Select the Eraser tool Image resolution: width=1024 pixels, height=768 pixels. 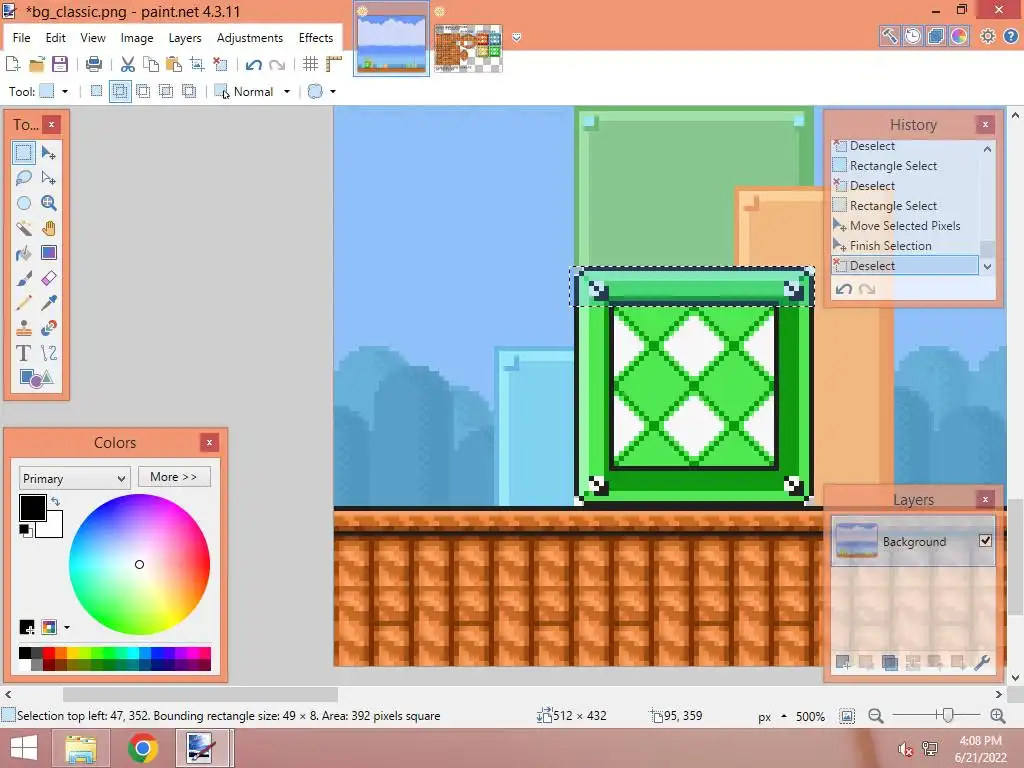(48, 278)
